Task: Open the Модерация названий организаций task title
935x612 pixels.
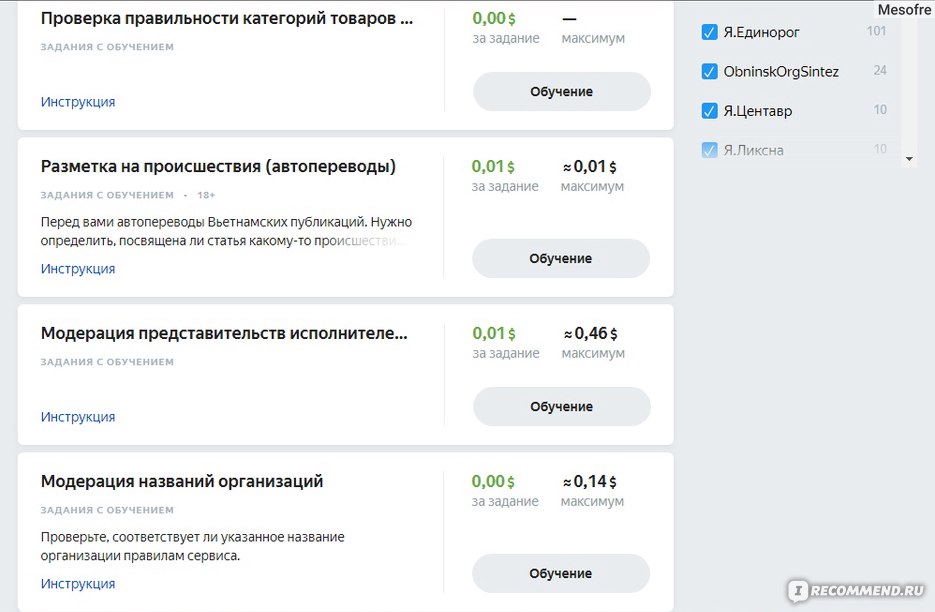Action: point(182,481)
